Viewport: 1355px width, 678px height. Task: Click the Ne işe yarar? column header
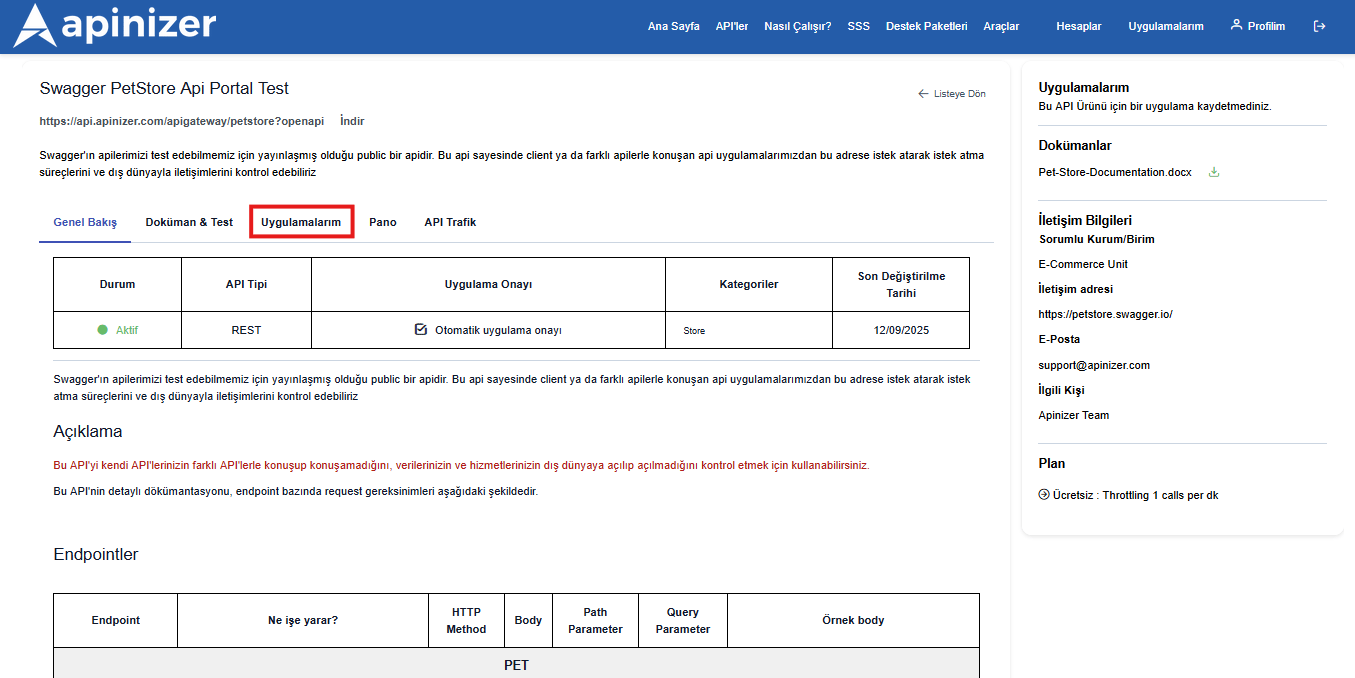(x=303, y=620)
